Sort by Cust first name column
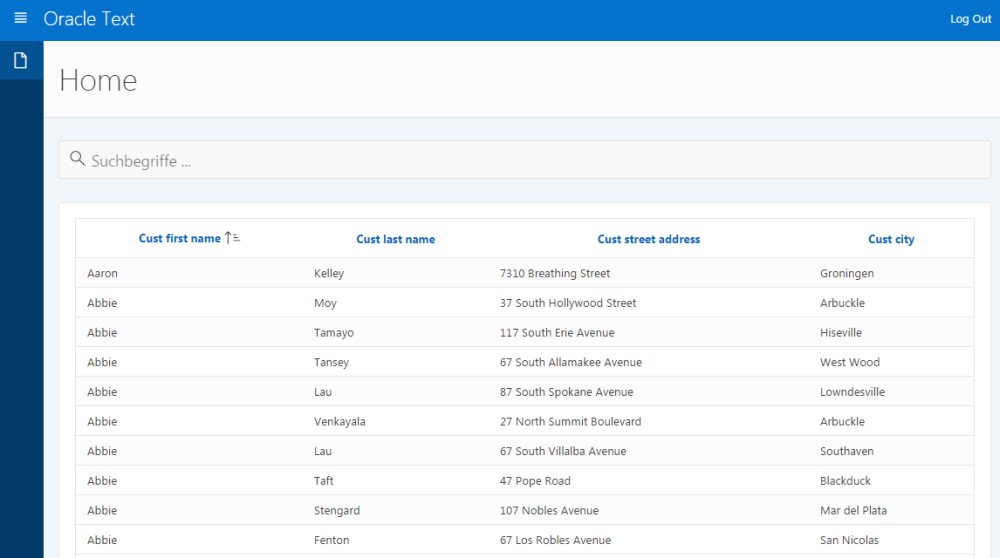This screenshot has width=1000, height=558. [x=180, y=239]
